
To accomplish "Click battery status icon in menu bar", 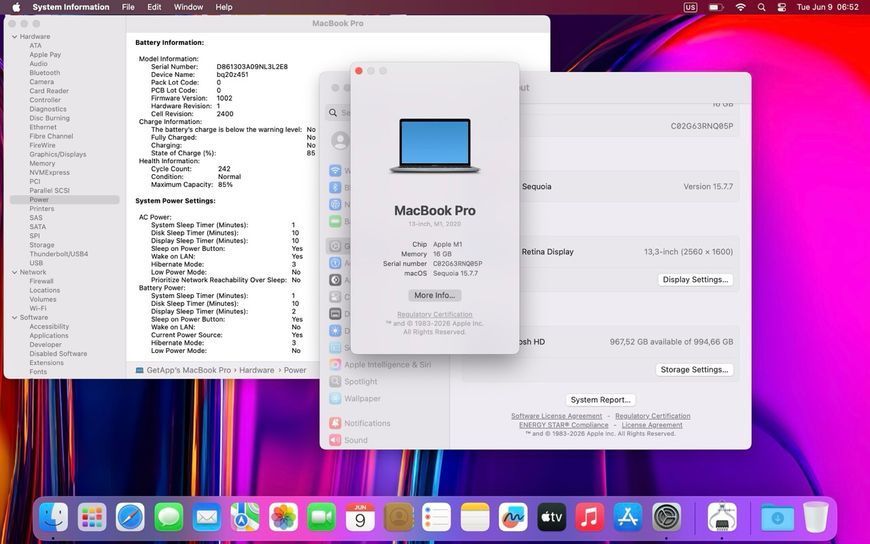I will [716, 7].
